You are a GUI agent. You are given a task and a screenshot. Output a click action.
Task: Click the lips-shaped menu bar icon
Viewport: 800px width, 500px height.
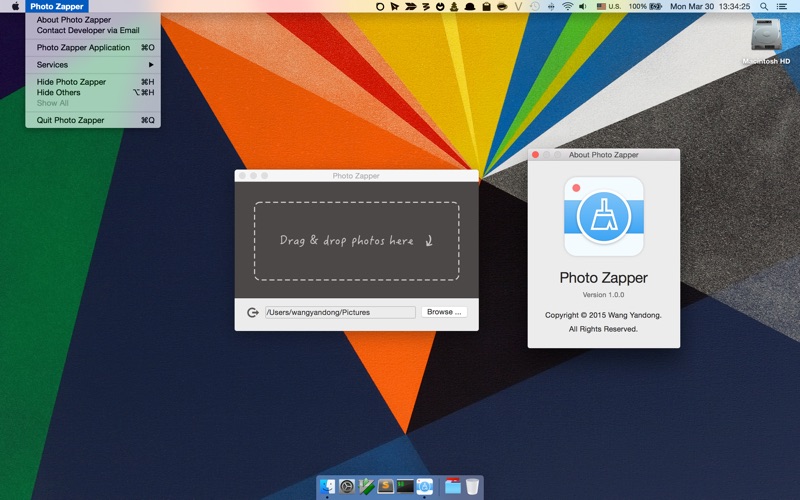tap(502, 6)
